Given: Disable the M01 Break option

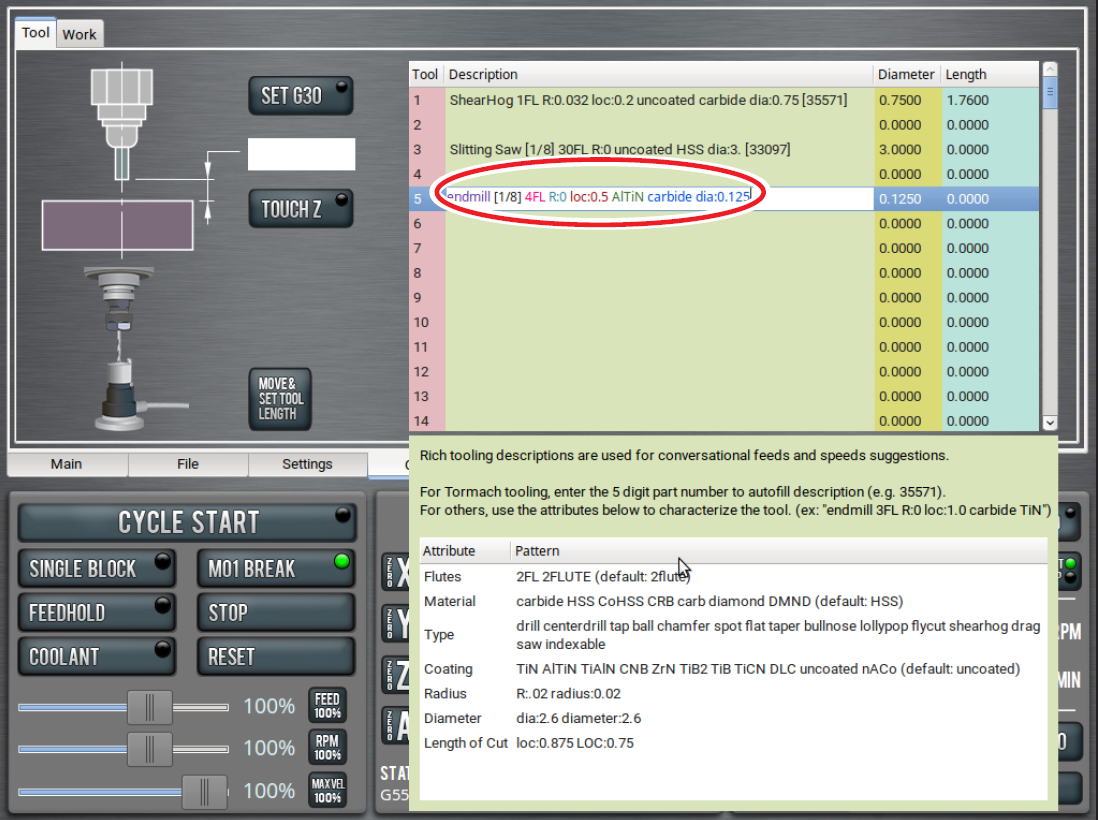Looking at the screenshot, I should point(275,569).
